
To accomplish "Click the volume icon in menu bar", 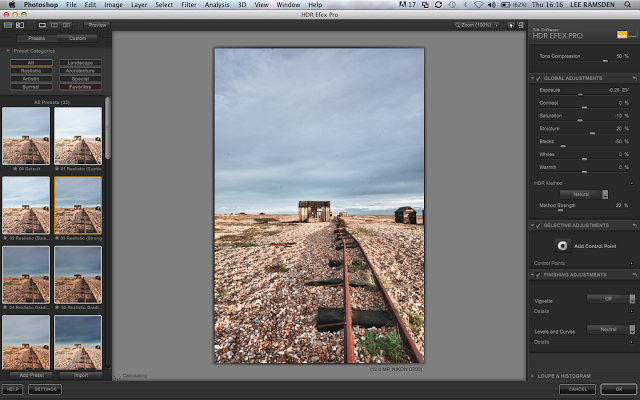I will coord(492,4).
